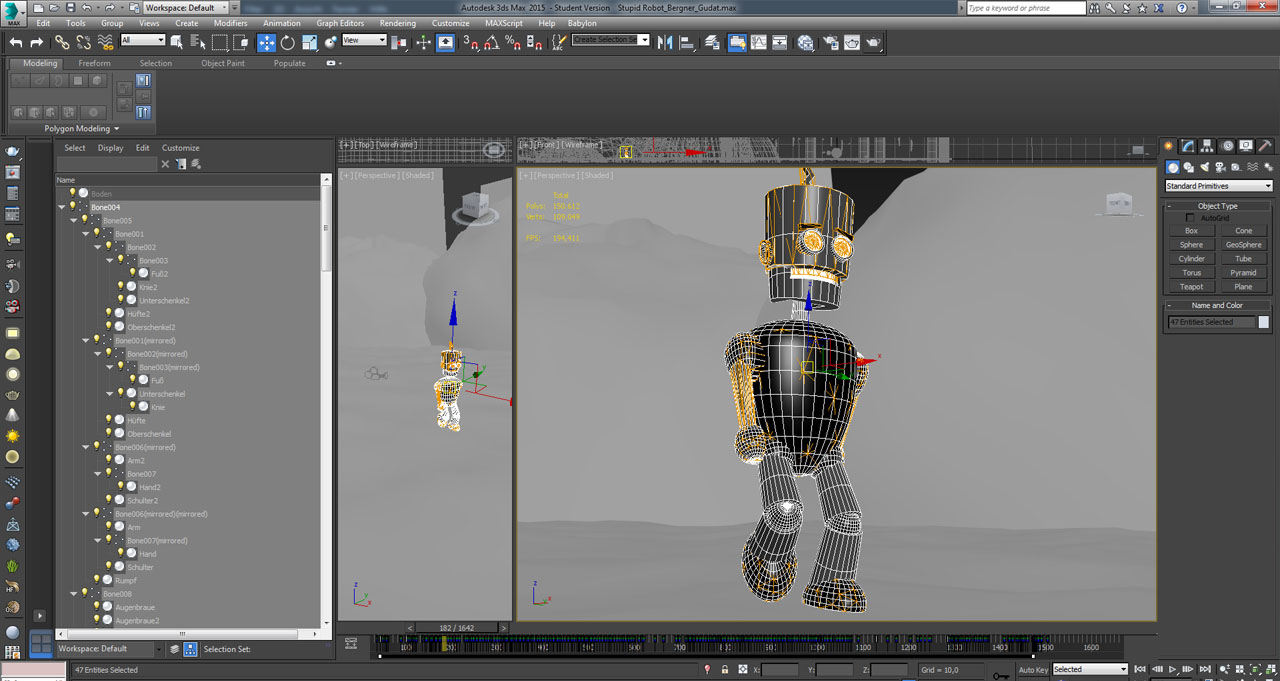Image resolution: width=1280 pixels, height=681 pixels.
Task: Collapse the Bone004 tree node
Action: [61, 207]
